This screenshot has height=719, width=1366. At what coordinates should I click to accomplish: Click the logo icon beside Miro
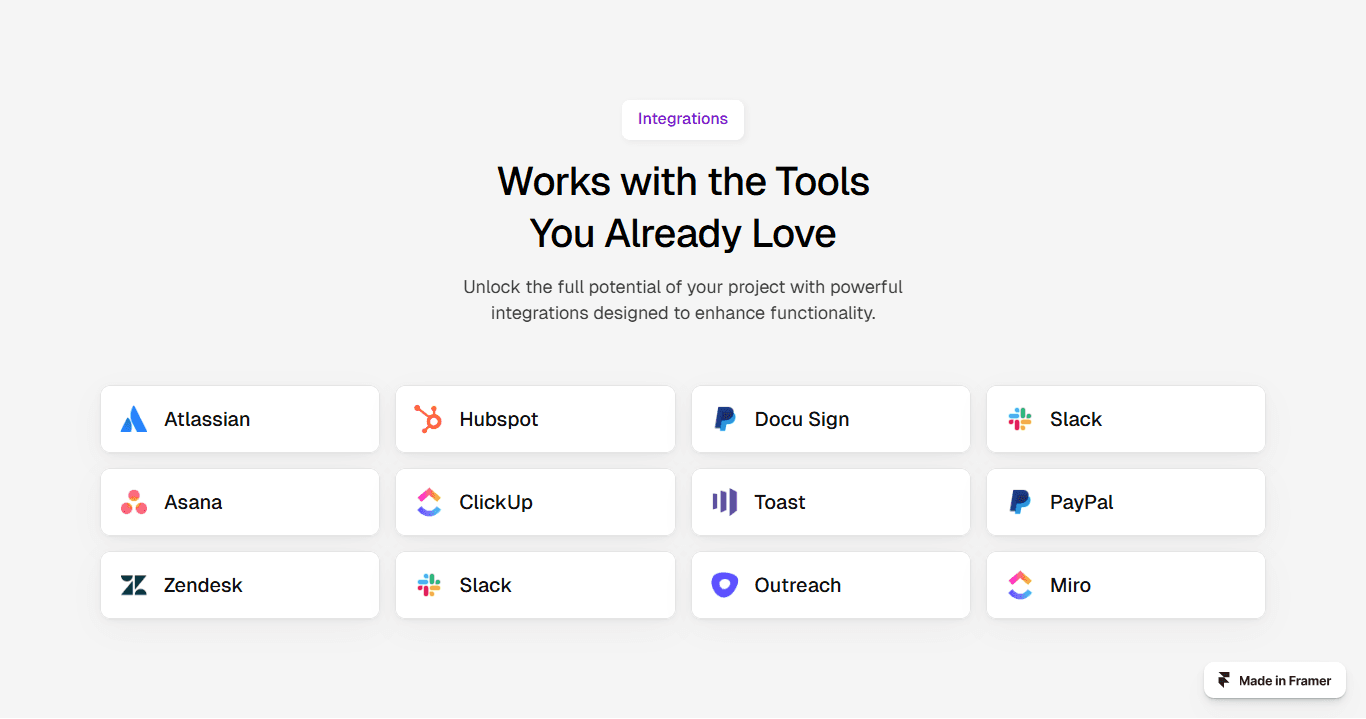pos(1020,585)
